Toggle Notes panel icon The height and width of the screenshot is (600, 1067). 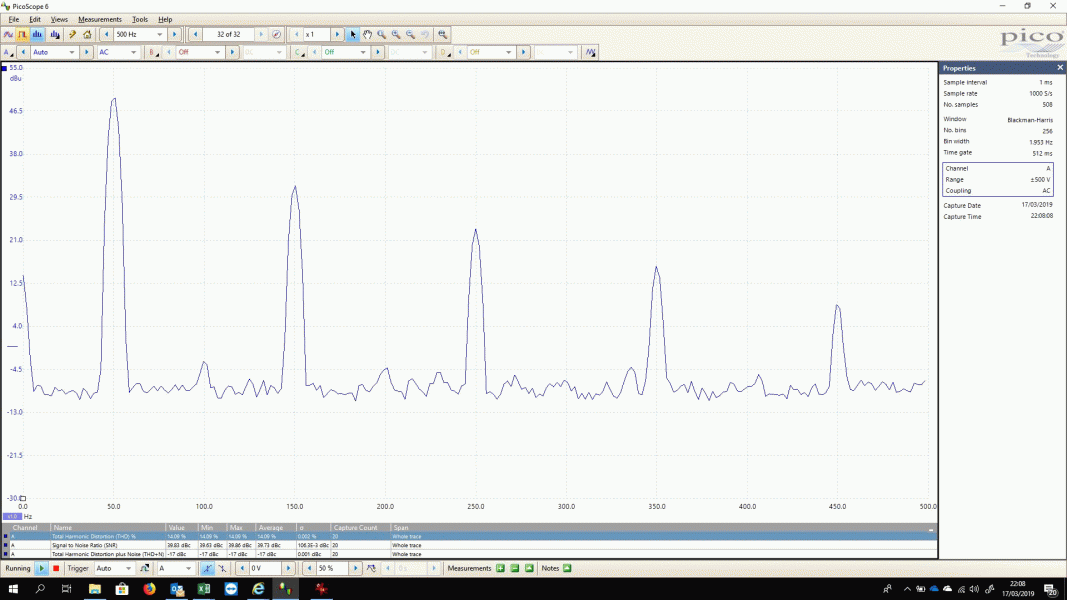pyautogui.click(x=567, y=568)
